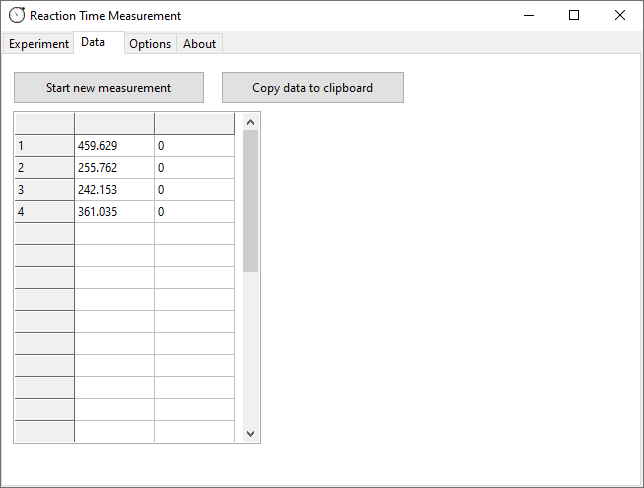Close the Reaction Time Measurement window
Image resolution: width=644 pixels, height=488 pixels.
(620, 16)
